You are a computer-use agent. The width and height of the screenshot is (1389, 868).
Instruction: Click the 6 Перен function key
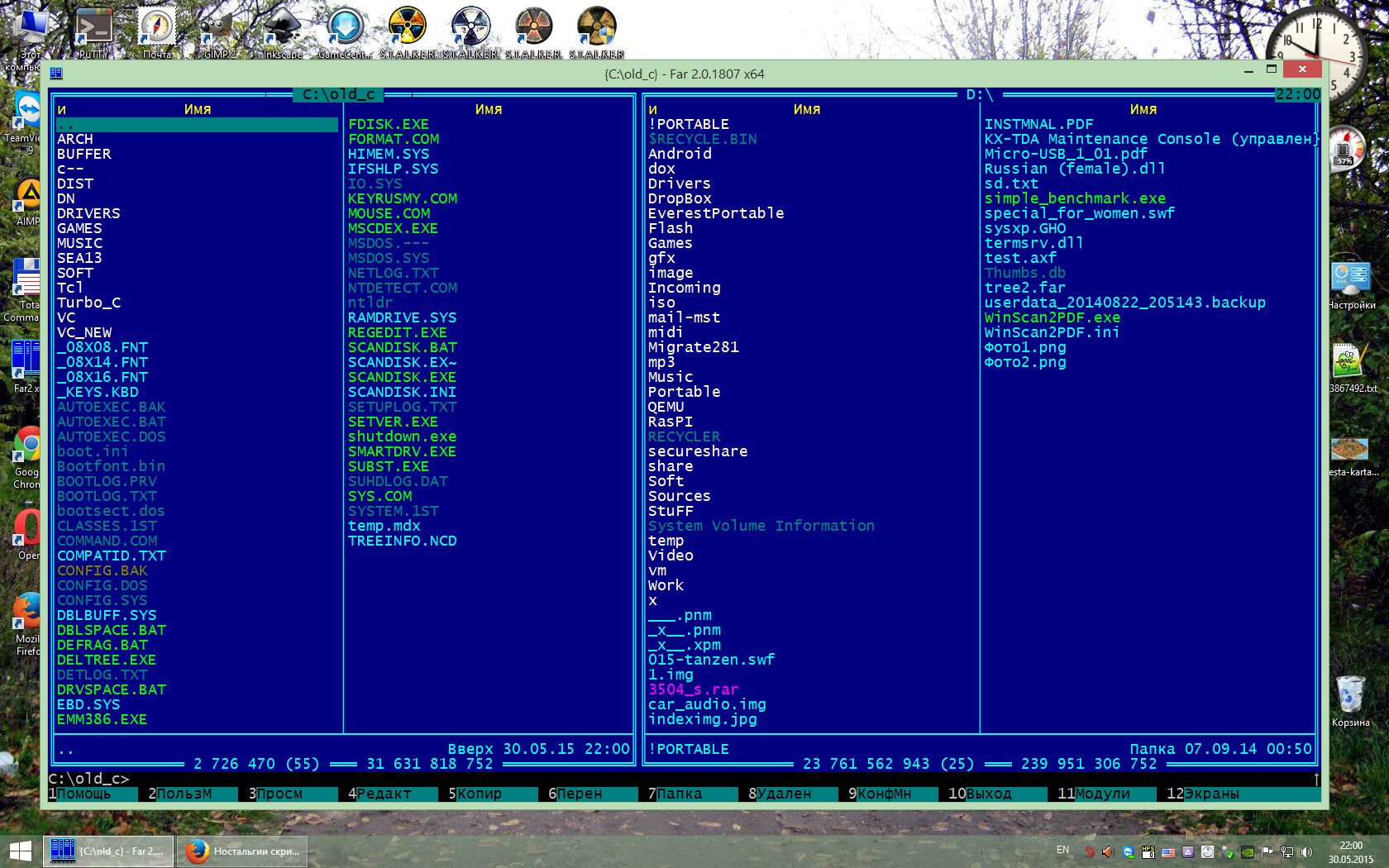(x=593, y=794)
